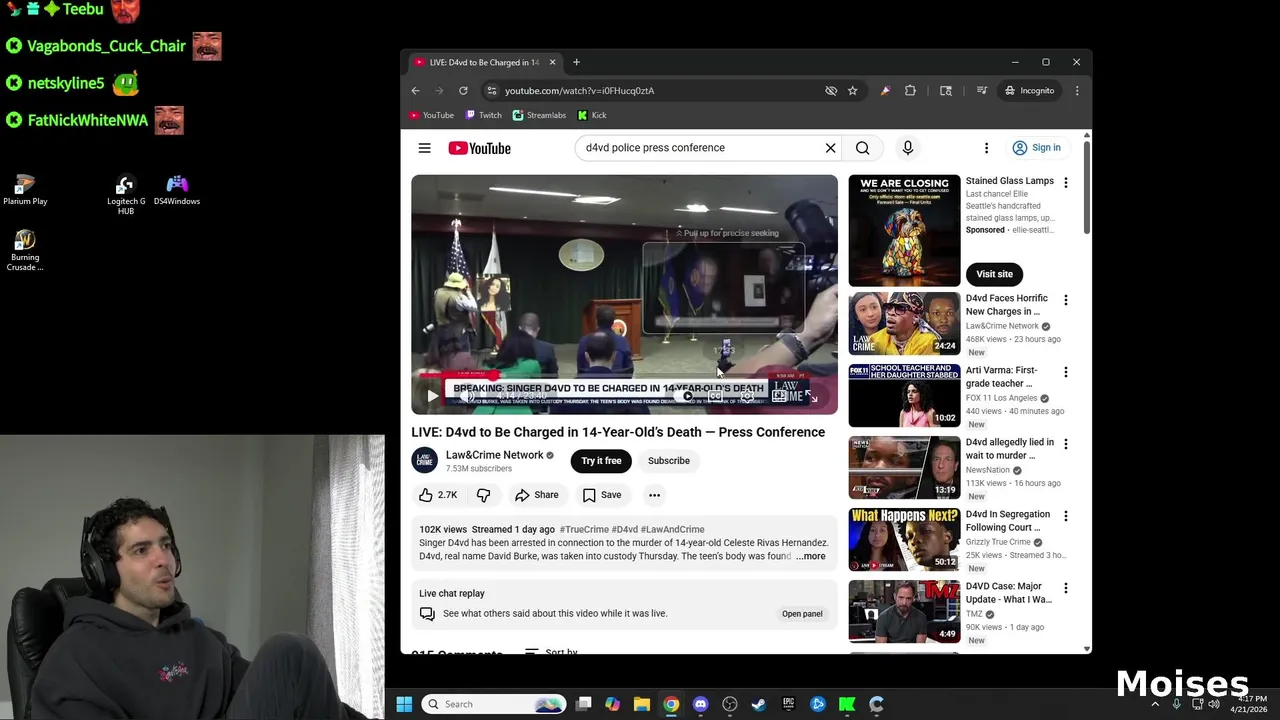This screenshot has height=720, width=1280.
Task: Toggle closed captions CC on the video
Action: pos(716,396)
